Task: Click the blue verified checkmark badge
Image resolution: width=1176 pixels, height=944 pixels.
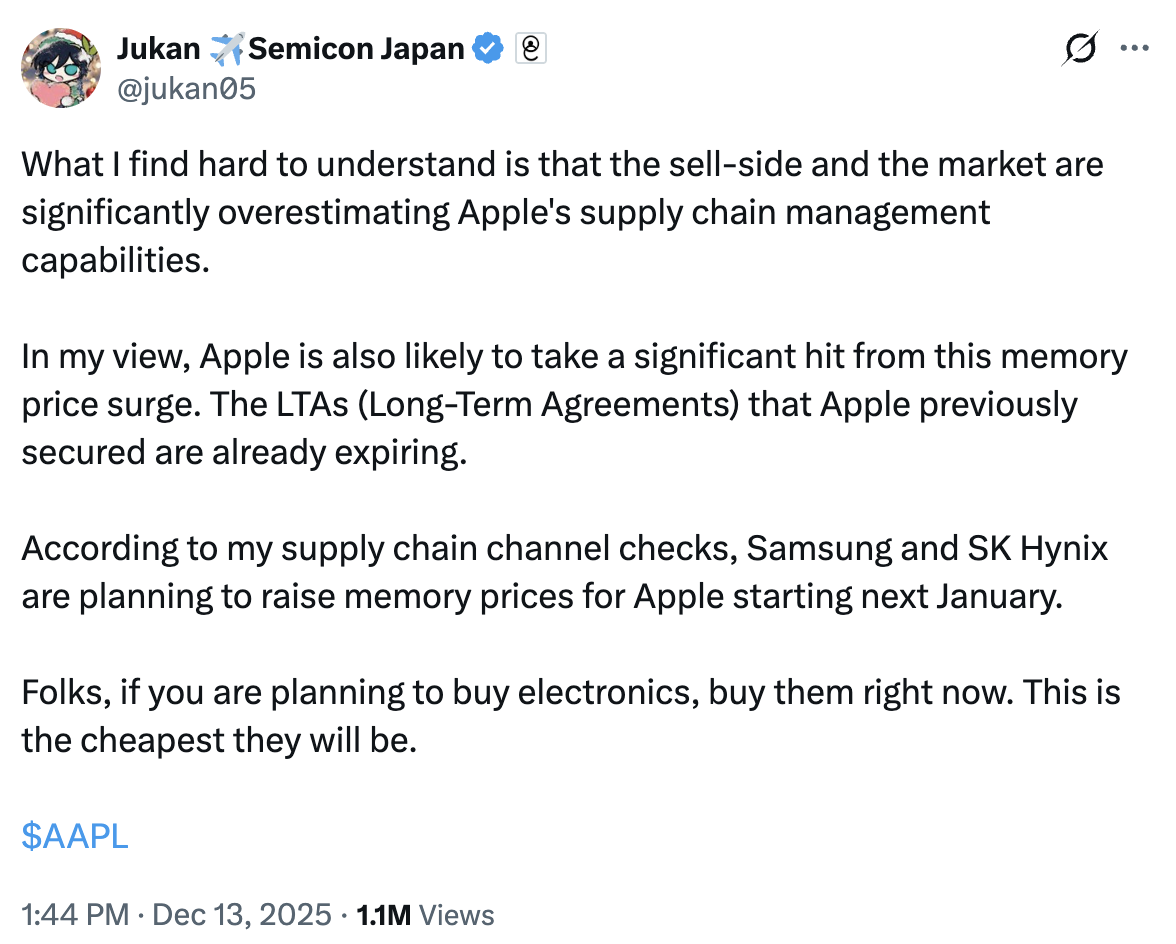Action: [487, 48]
